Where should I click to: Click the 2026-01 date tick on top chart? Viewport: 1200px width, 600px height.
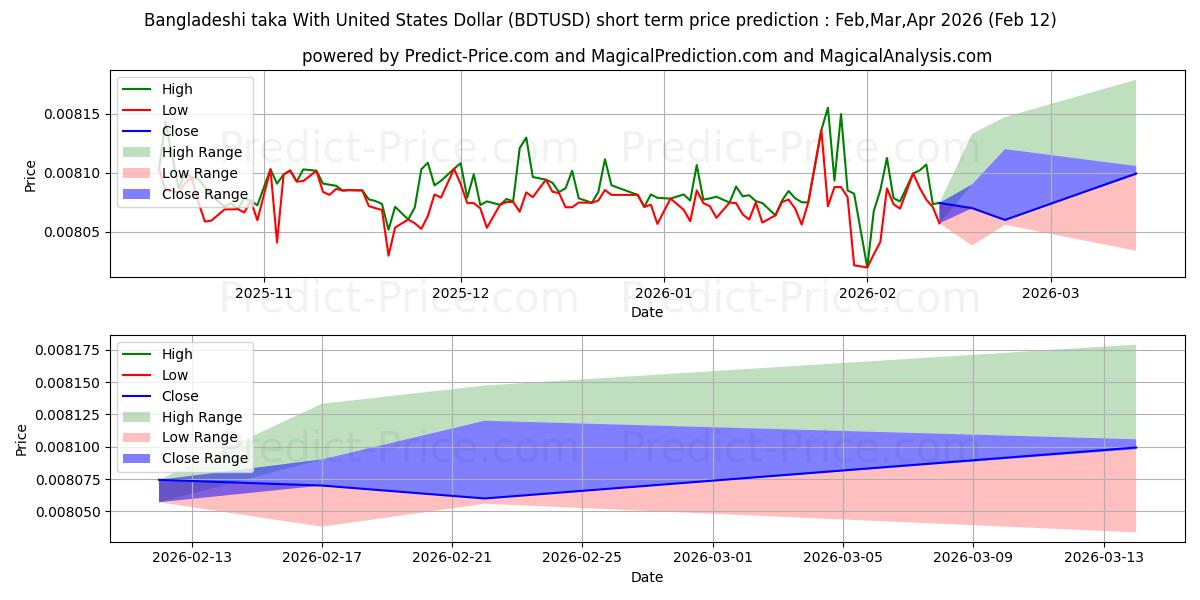point(664,294)
